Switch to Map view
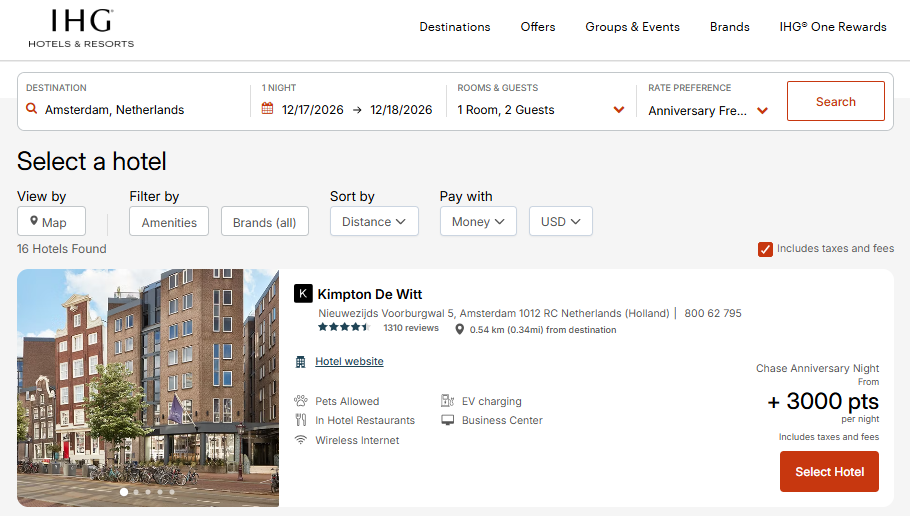Image resolution: width=910 pixels, height=516 pixels. pos(52,221)
